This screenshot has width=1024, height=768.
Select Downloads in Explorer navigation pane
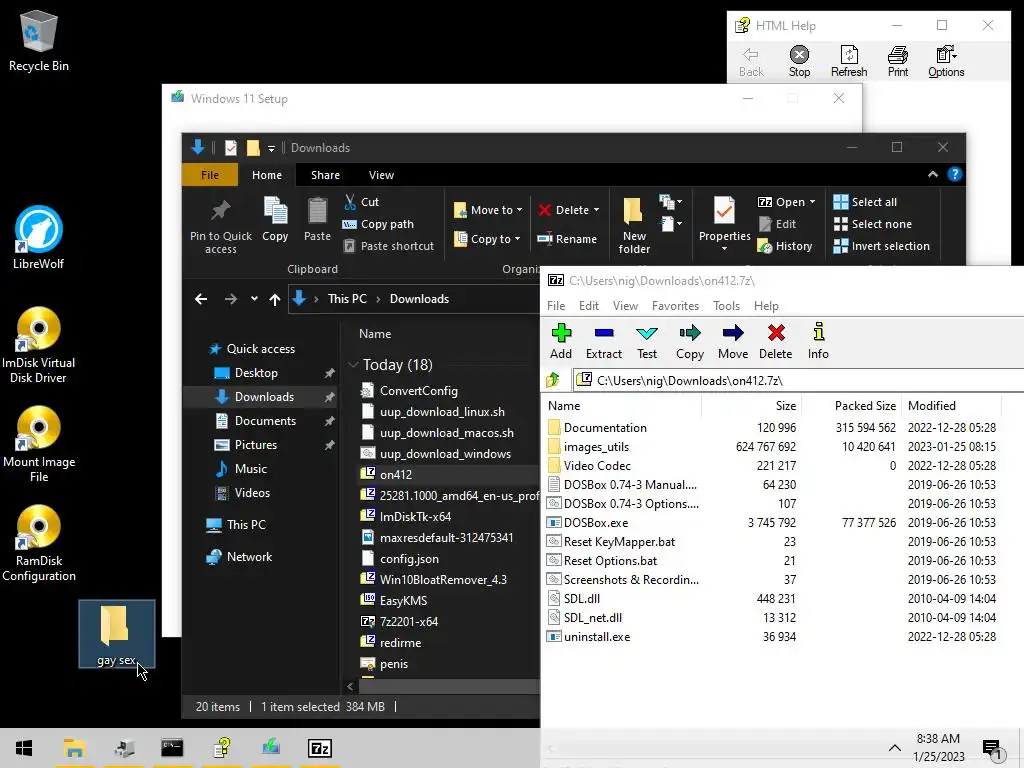point(264,396)
